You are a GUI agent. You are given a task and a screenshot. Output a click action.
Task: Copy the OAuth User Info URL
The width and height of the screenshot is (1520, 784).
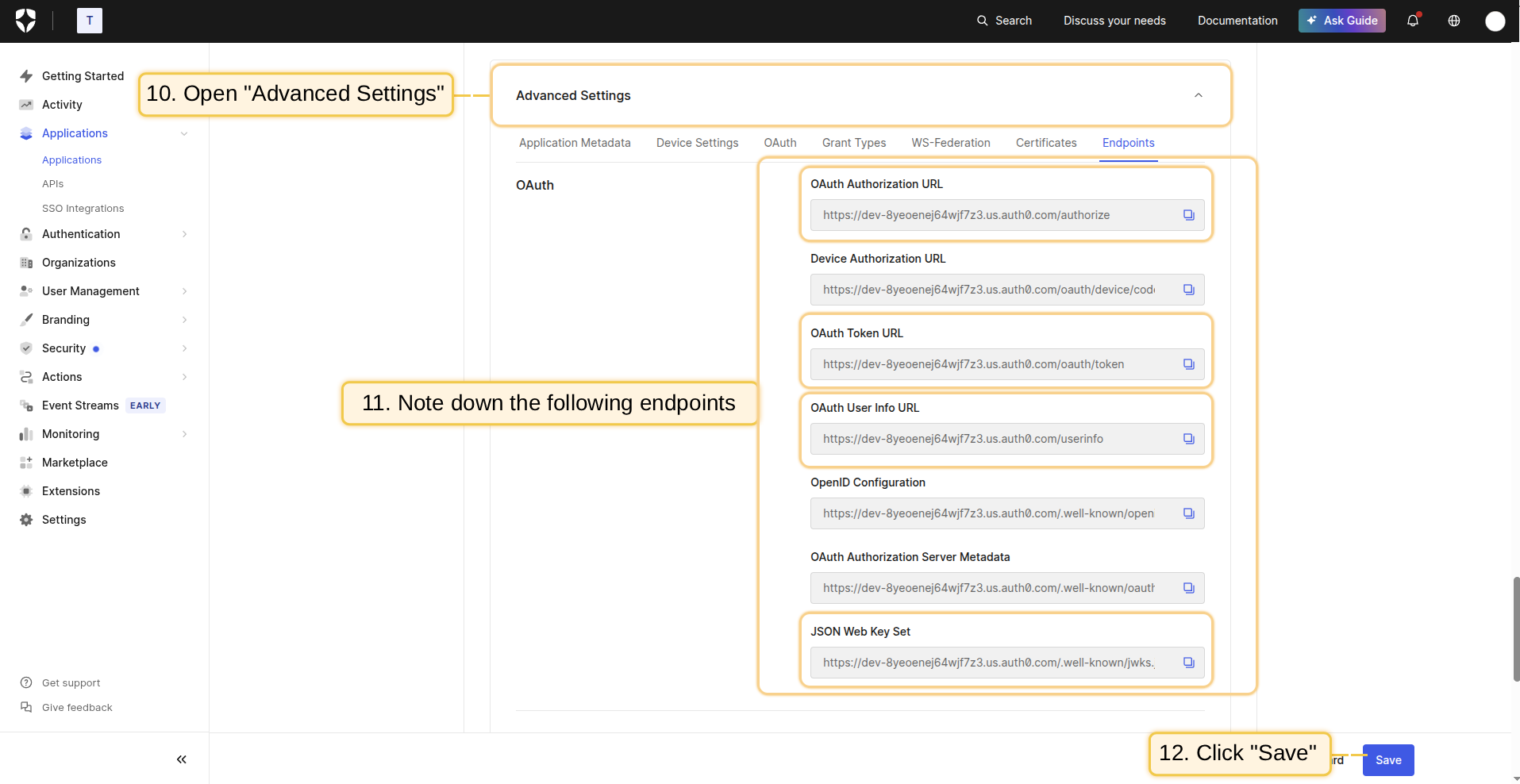click(x=1188, y=439)
